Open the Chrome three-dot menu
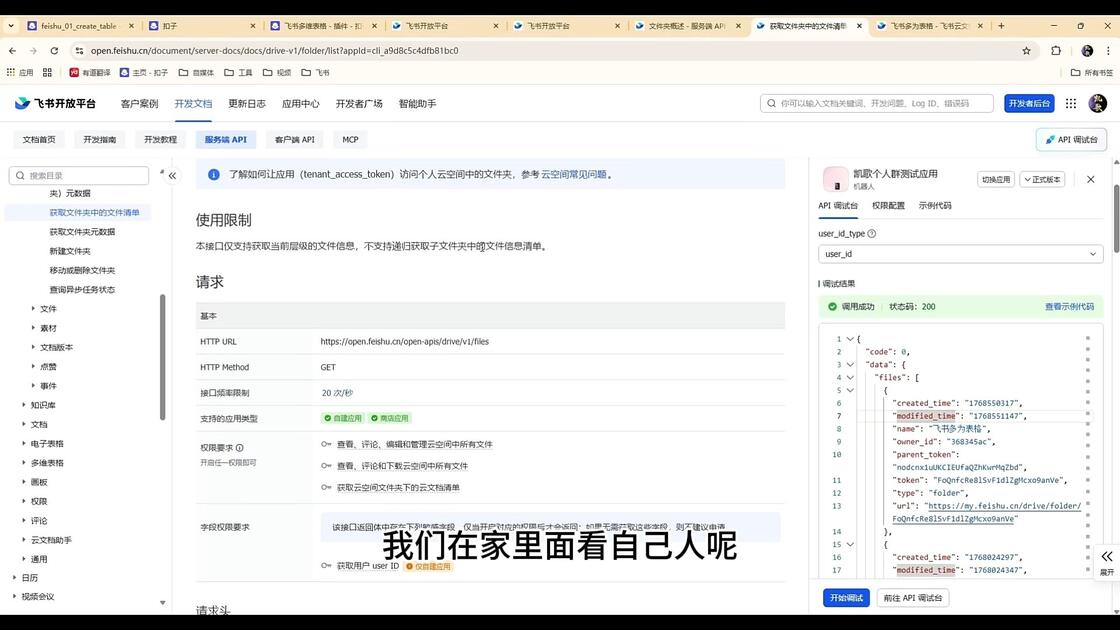 tap(1108, 51)
